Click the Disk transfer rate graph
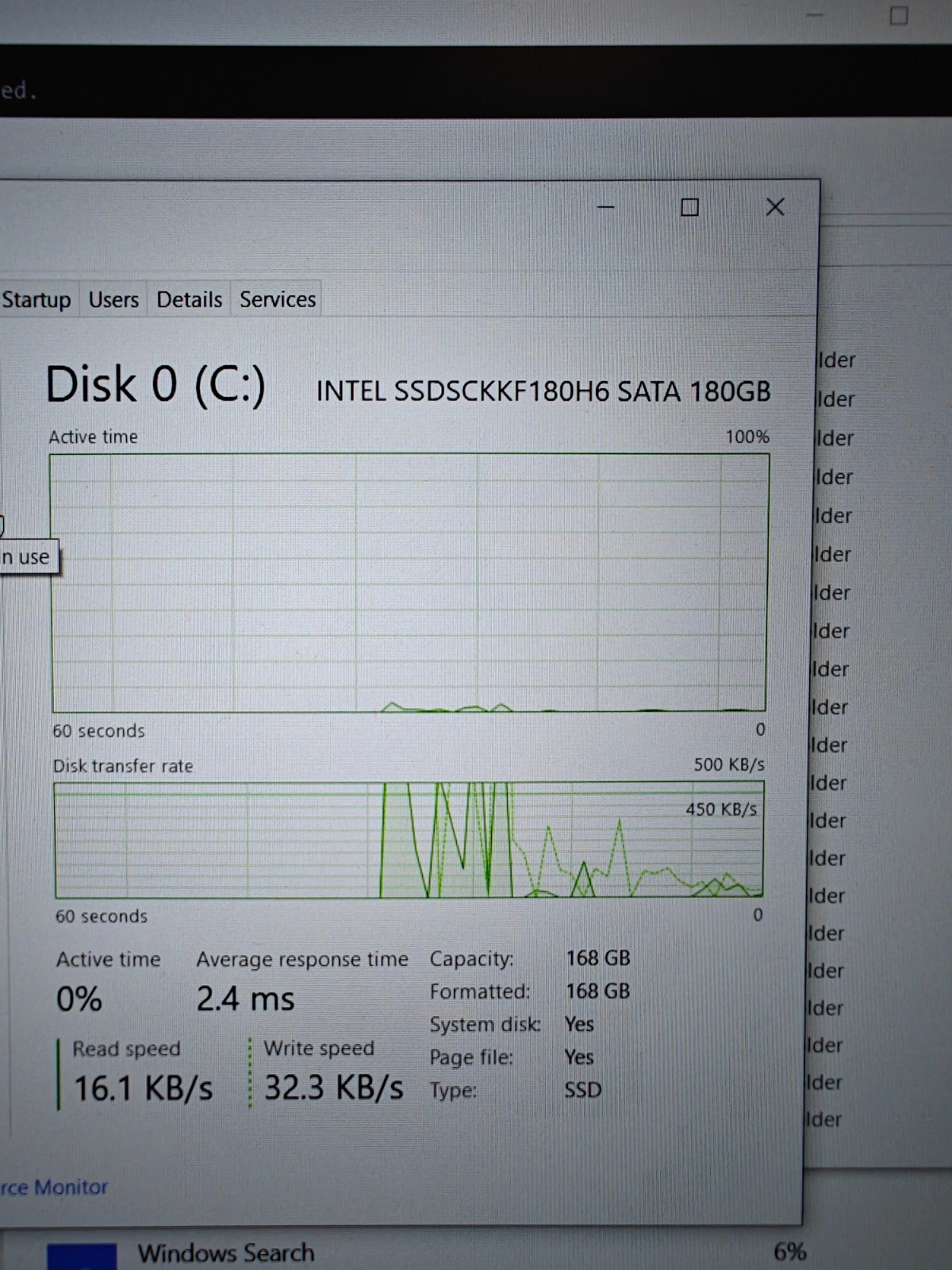 [x=409, y=841]
